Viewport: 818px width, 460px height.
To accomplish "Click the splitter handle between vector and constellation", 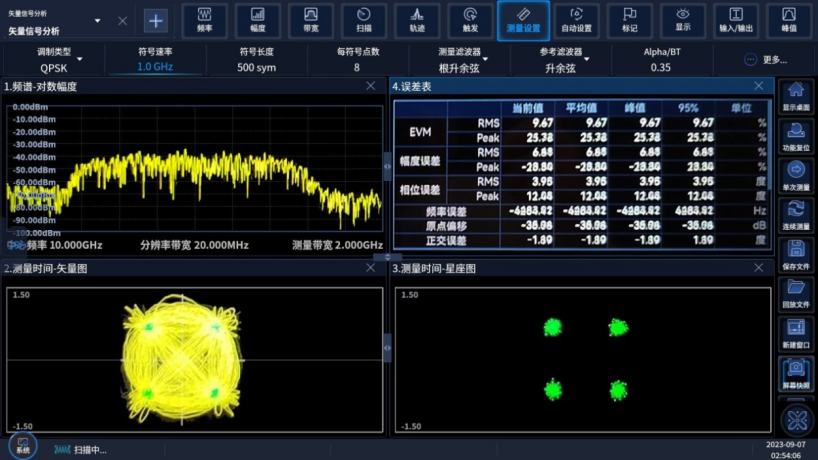I will click(x=387, y=348).
